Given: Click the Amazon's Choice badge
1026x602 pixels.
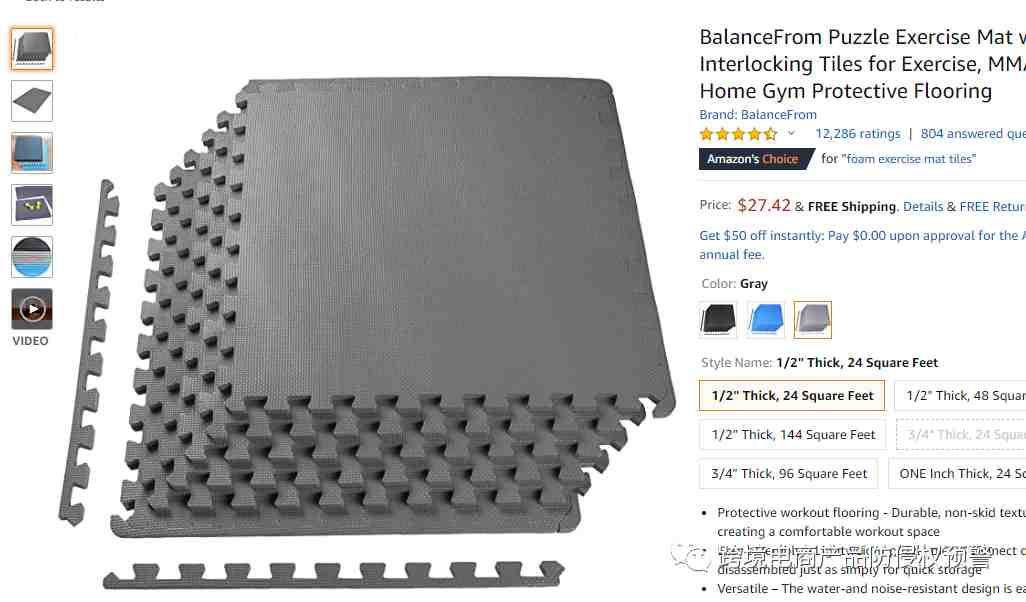Looking at the screenshot, I should 755,159.
